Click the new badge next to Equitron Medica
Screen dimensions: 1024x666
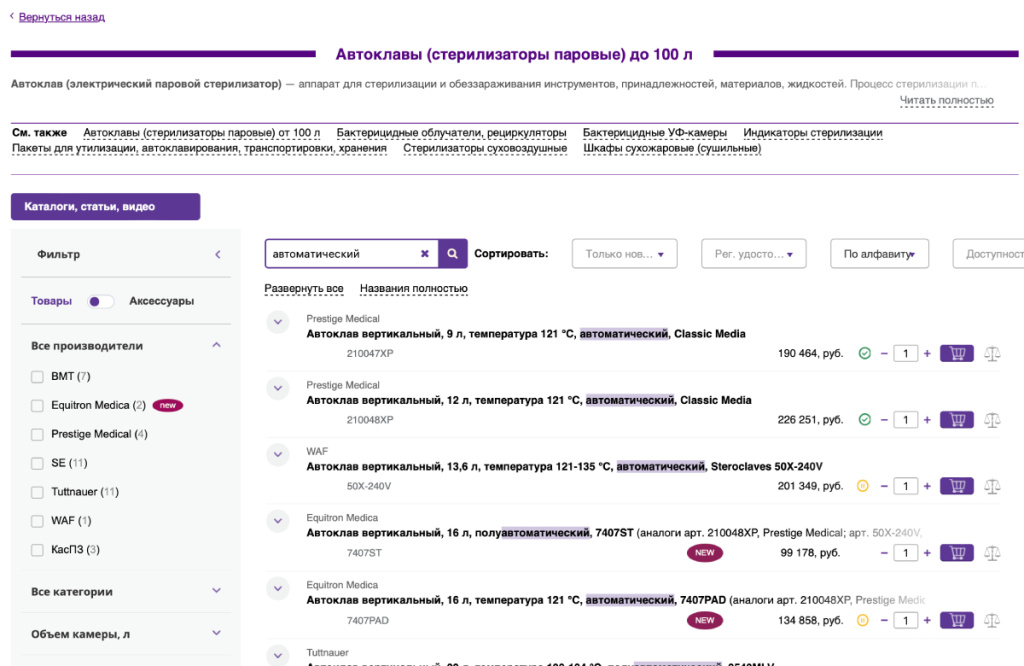pyautogui.click(x=168, y=405)
